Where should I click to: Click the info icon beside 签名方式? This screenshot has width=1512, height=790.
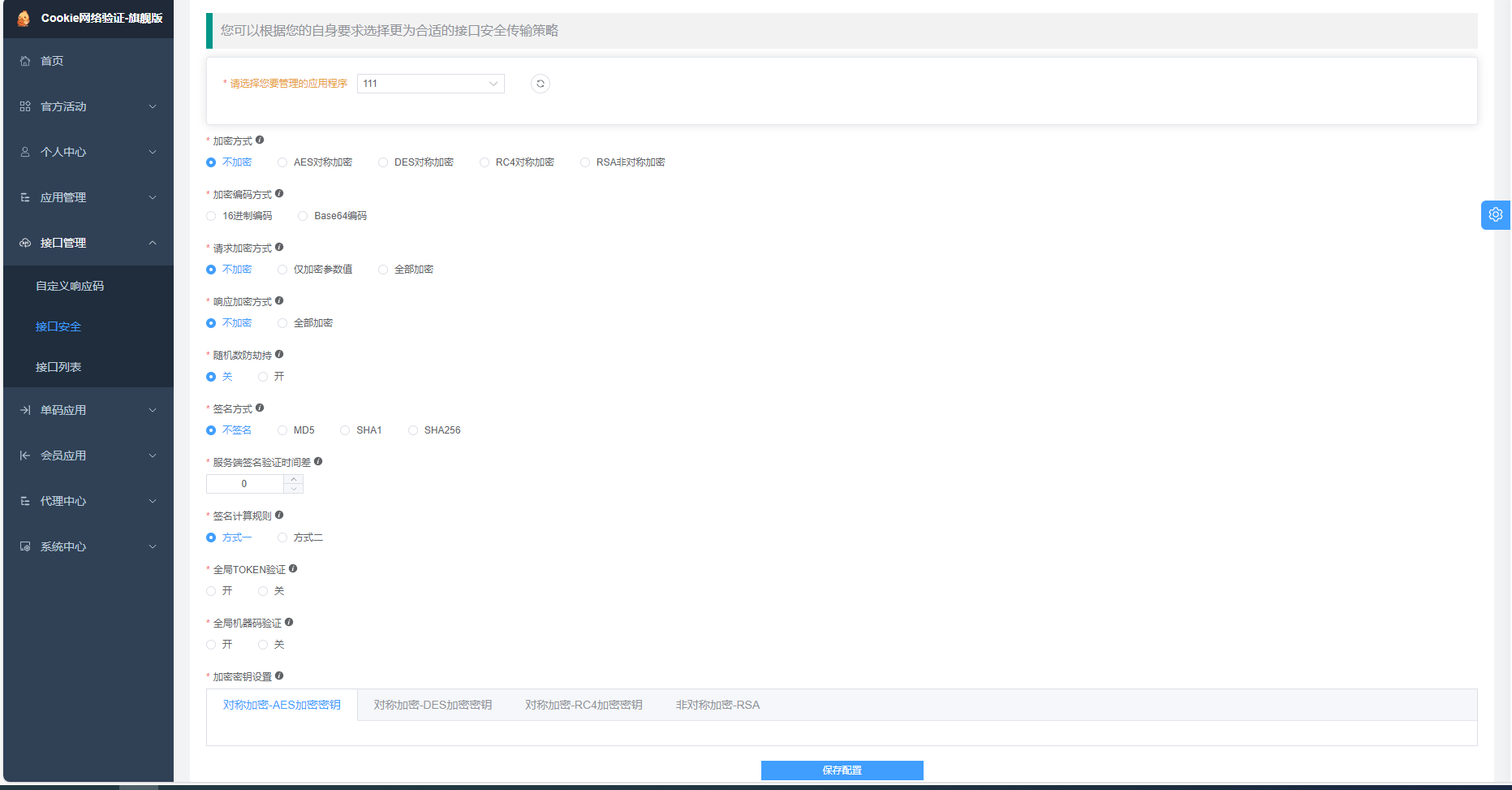pyautogui.click(x=260, y=408)
